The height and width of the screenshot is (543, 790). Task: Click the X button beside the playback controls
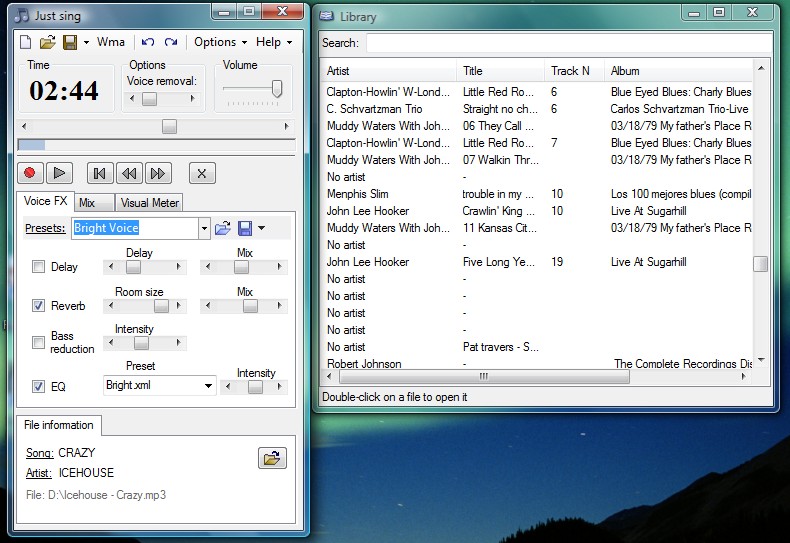[202, 173]
